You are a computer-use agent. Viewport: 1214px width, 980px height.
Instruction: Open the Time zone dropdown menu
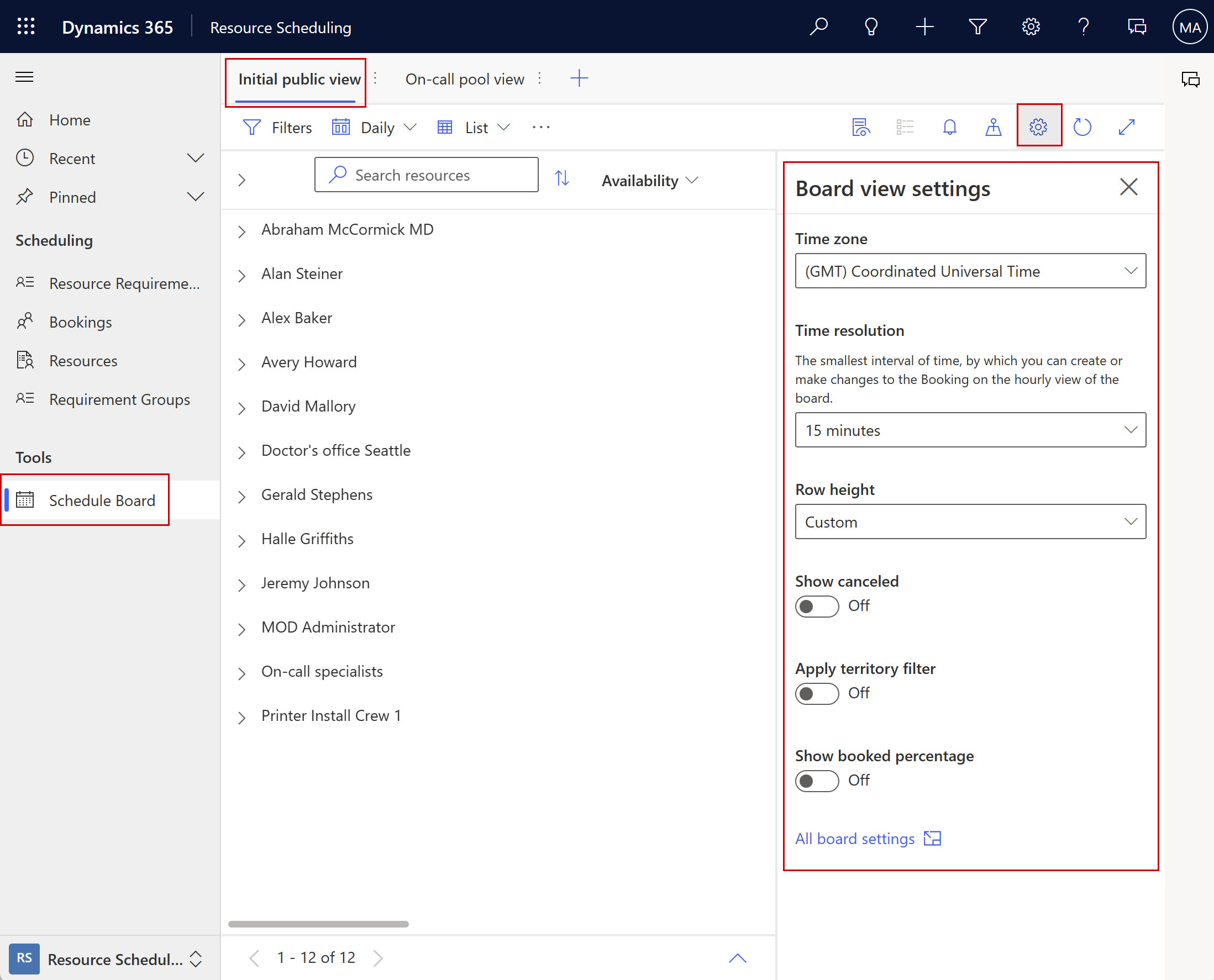[969, 271]
